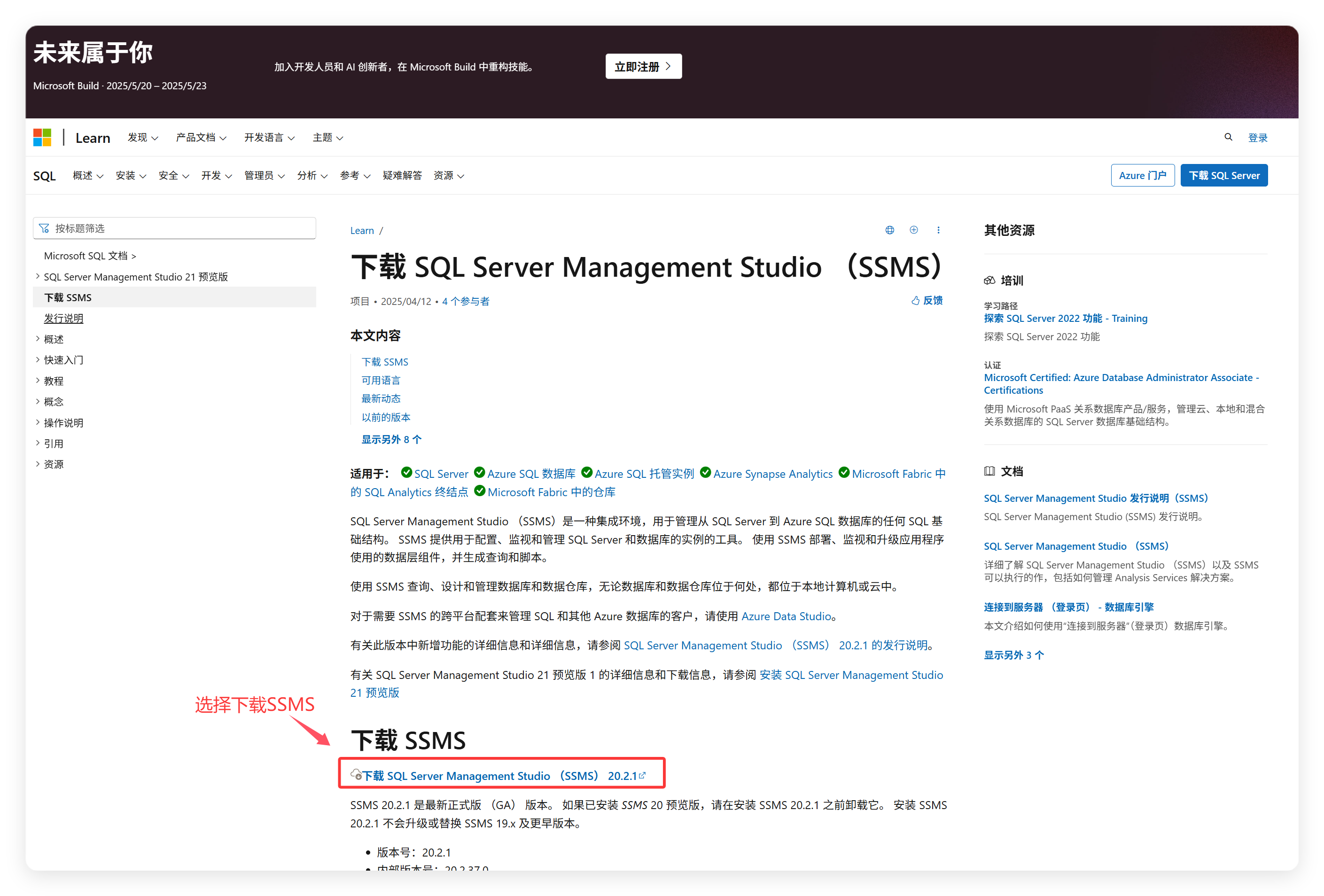The width and height of the screenshot is (1324, 896).
Task: Jump to 下载 SSMS in table of contents
Action: click(x=384, y=362)
